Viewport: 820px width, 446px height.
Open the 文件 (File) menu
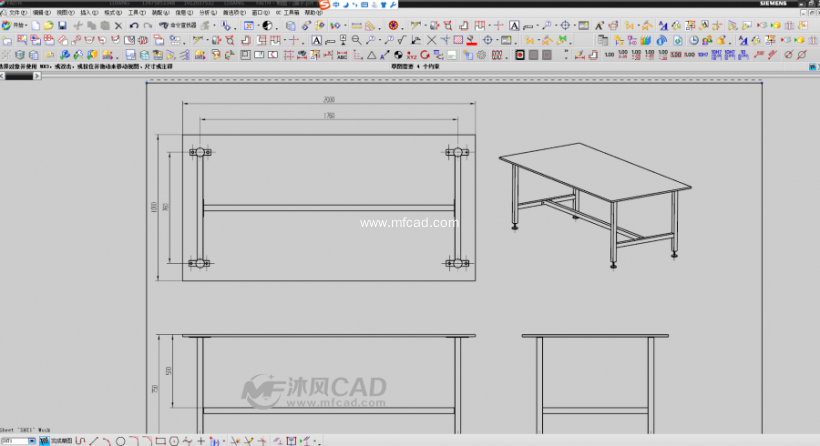17,13
